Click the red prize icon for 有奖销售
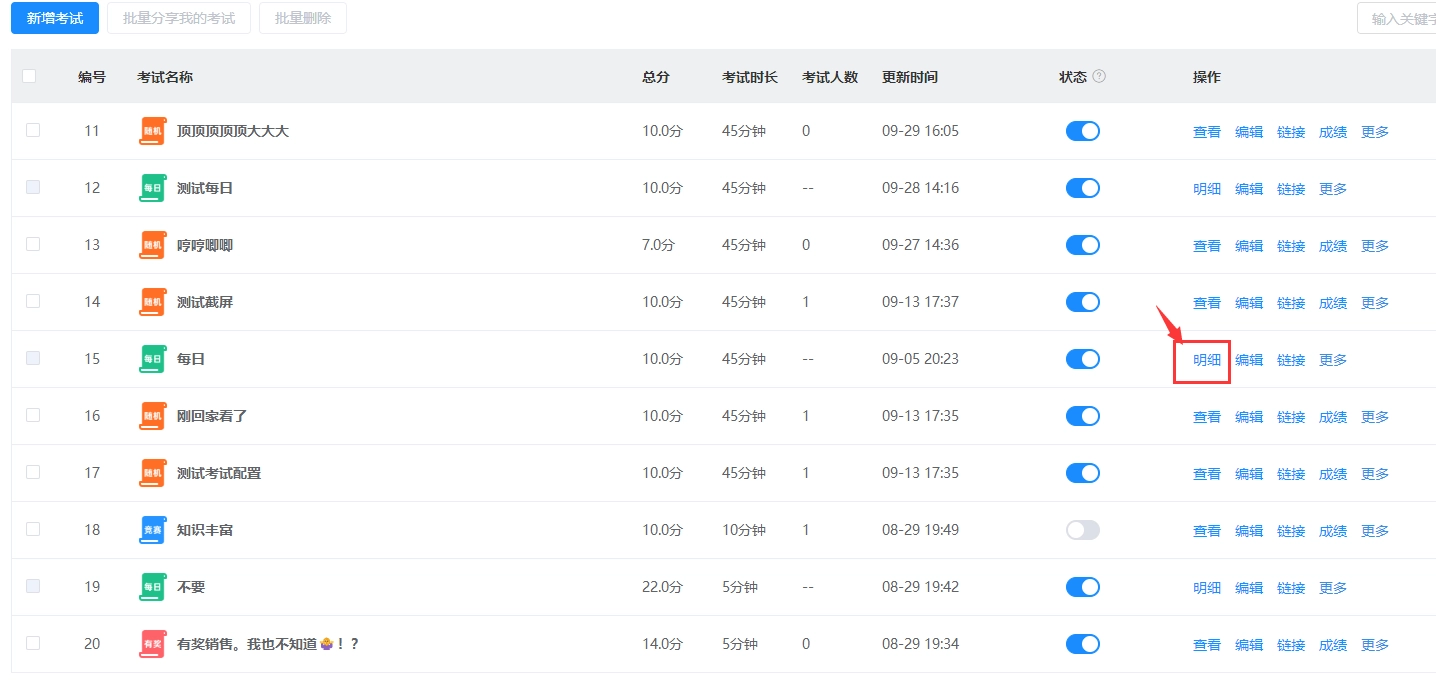The height and width of the screenshot is (686, 1436). pyautogui.click(x=152, y=644)
